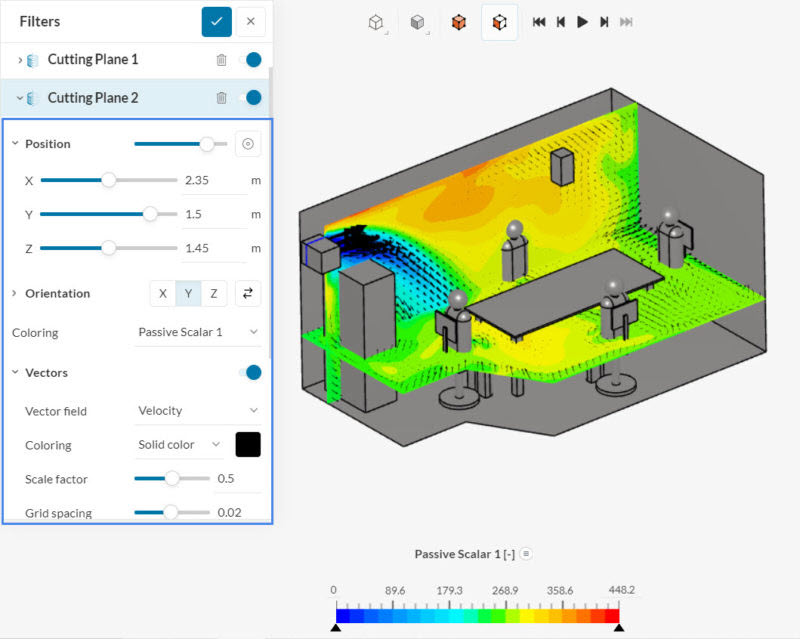800x639 pixels.
Task: Disable the Vectors toggle
Action: pos(253,372)
